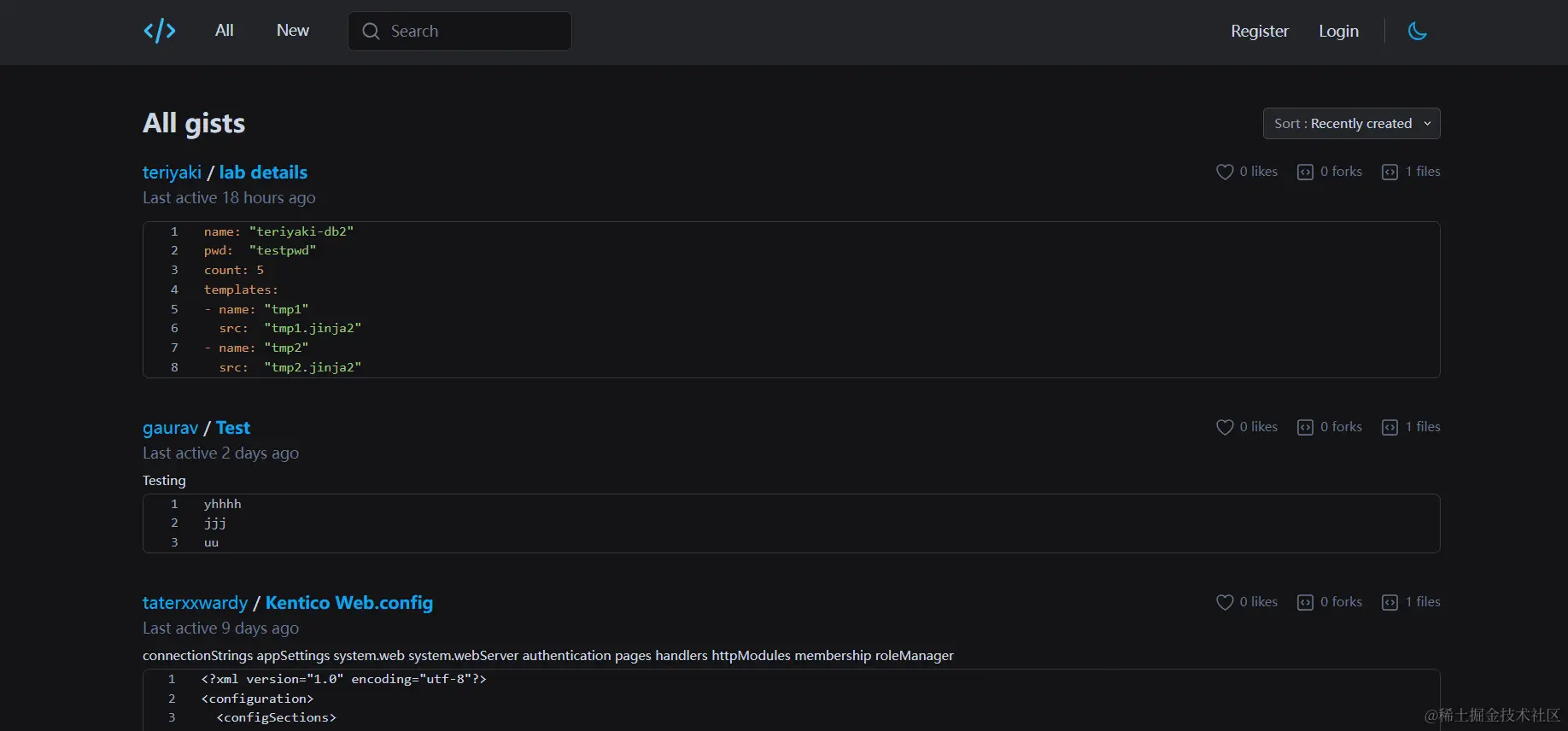This screenshot has height=731, width=1568.
Task: Click the files icon on Test gist
Action: (x=1390, y=427)
